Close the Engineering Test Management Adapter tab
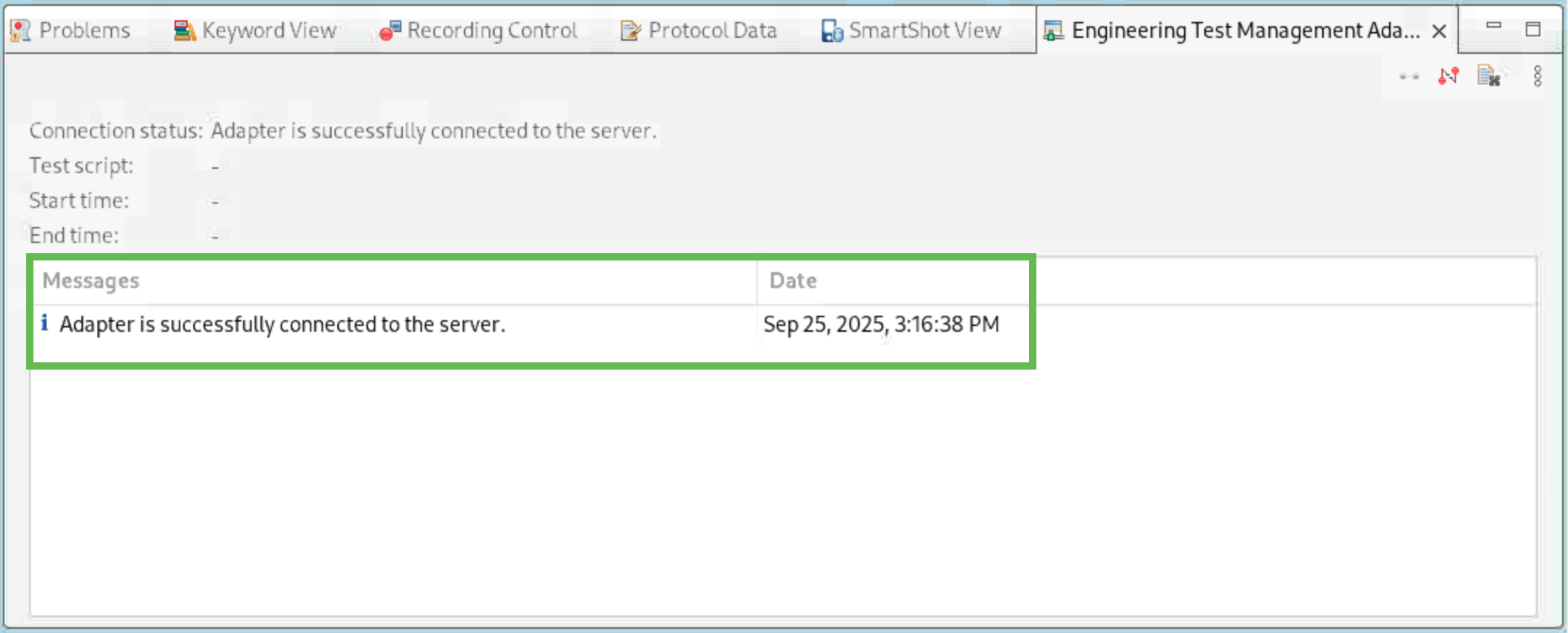Image resolution: width=1568 pixels, height=633 pixels. click(x=1439, y=31)
